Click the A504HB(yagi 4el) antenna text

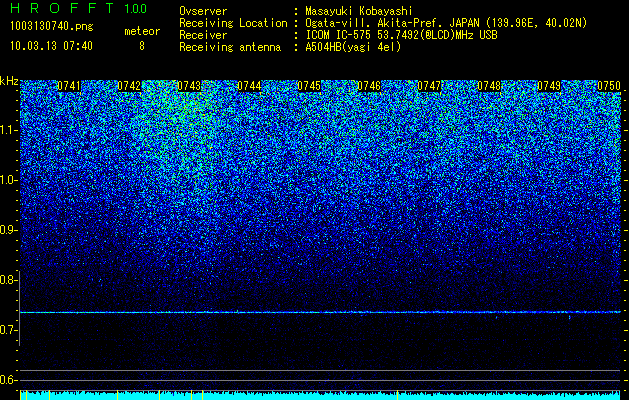(x=353, y=47)
